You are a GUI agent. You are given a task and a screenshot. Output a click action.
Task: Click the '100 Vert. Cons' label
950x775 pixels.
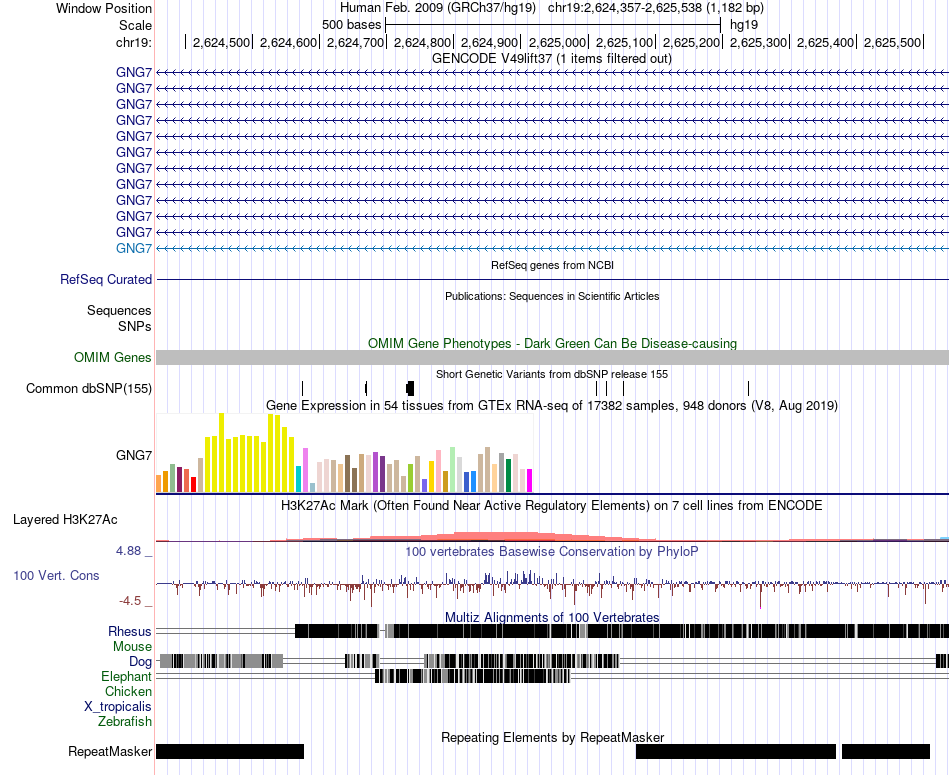(56, 576)
